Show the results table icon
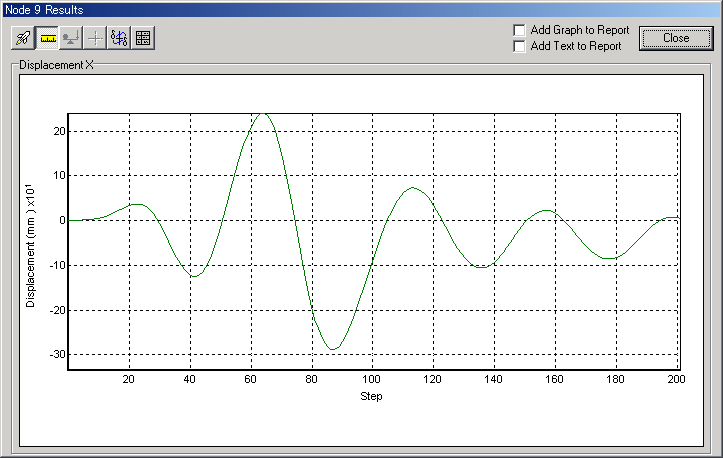This screenshot has height=458, width=723. [x=143, y=38]
